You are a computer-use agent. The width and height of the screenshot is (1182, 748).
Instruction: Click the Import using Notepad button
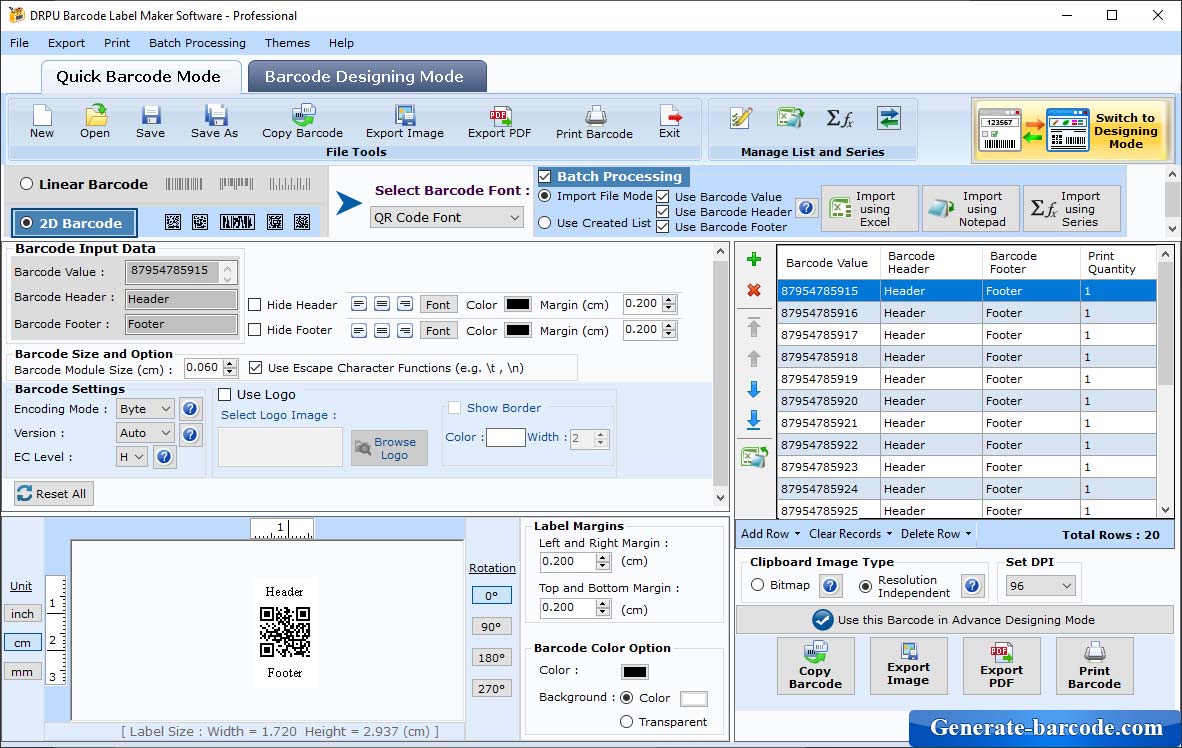pyautogui.click(x=970, y=209)
